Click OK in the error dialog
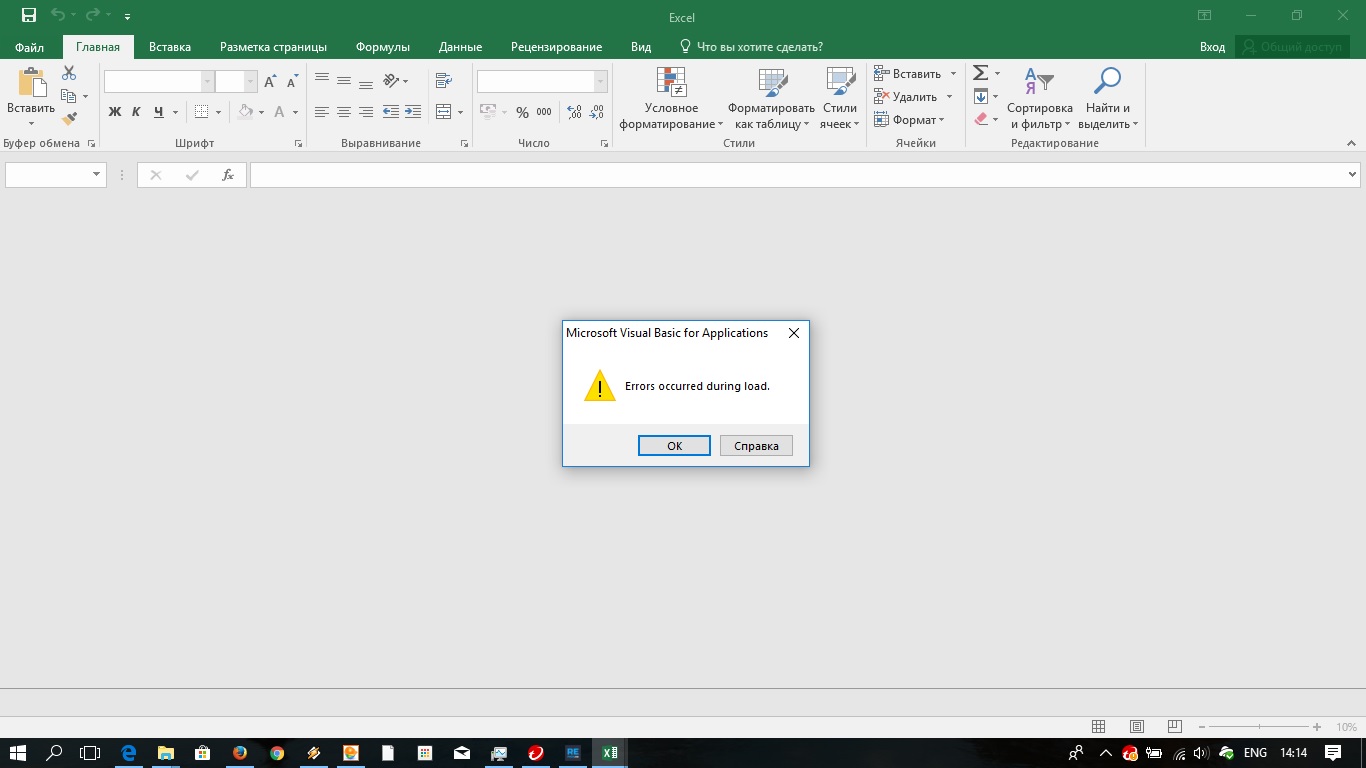Viewport: 1366px width, 768px height. coord(674,446)
